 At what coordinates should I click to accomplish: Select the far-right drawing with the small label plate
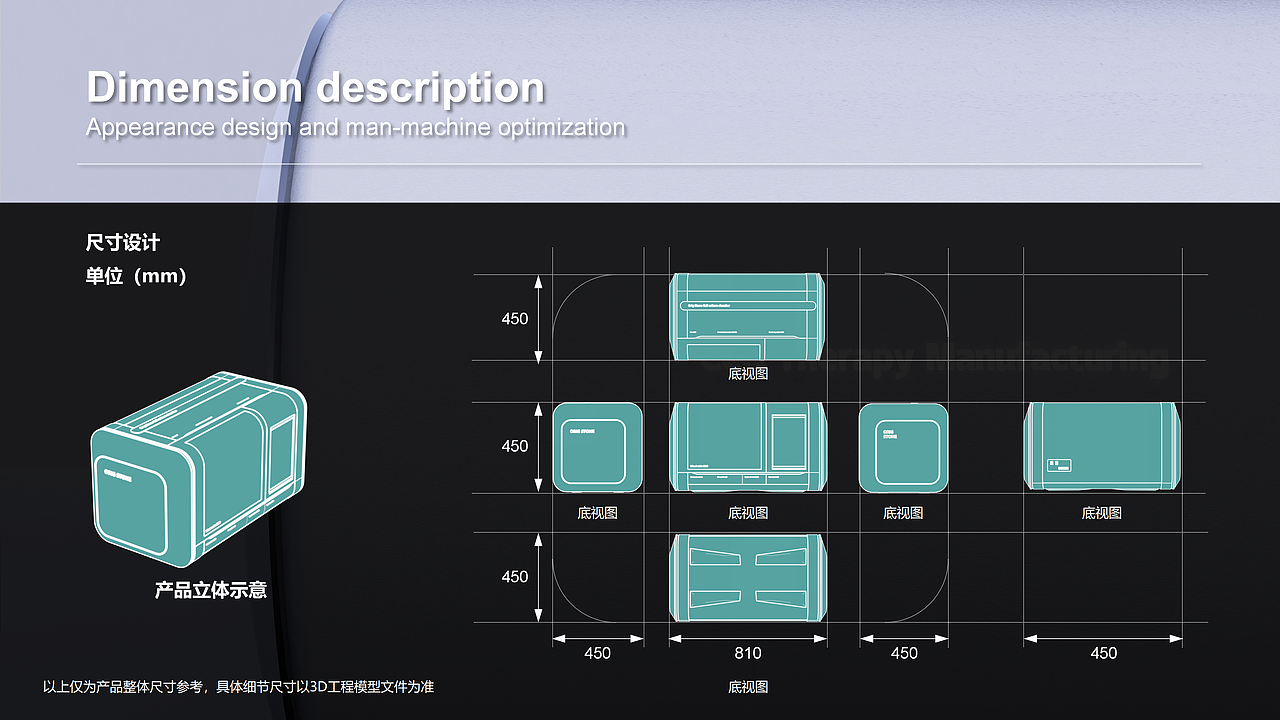point(1102,447)
